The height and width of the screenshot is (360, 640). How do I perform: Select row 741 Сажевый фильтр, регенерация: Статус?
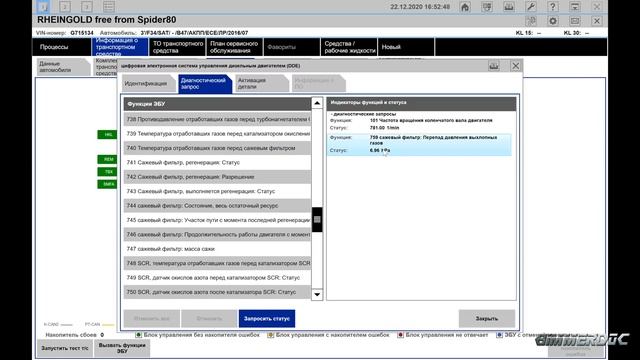217,162
